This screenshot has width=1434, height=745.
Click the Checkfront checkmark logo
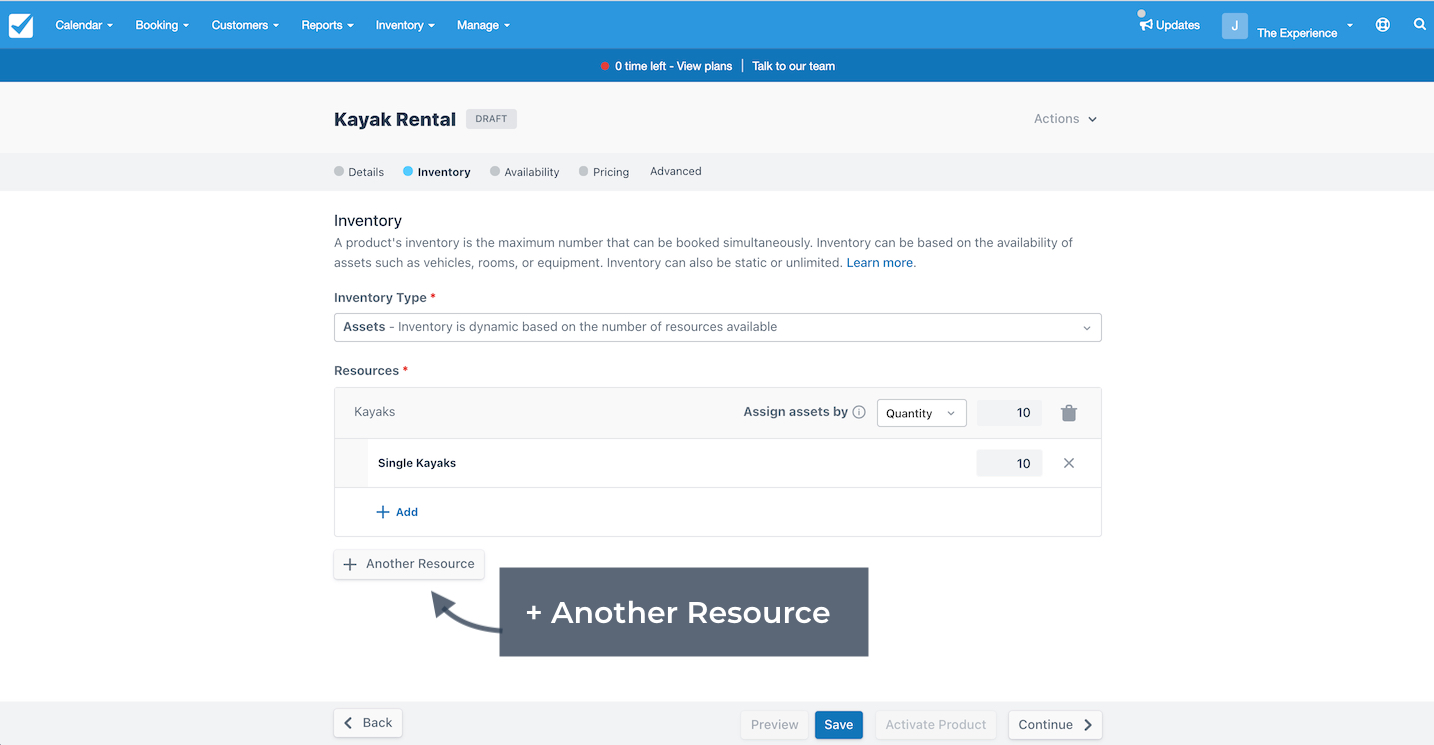tap(21, 25)
